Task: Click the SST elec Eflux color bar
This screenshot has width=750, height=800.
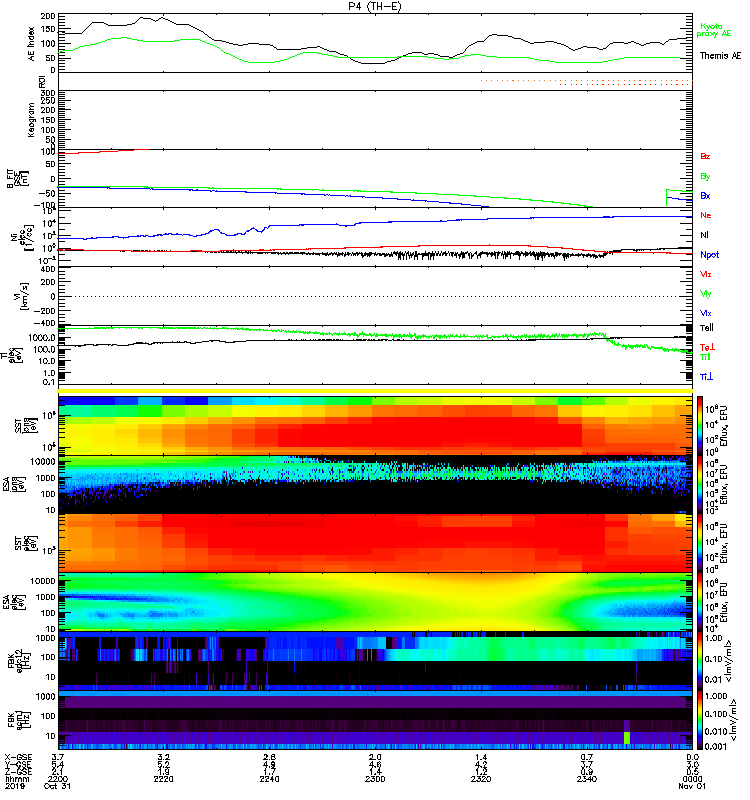Action: [700, 543]
